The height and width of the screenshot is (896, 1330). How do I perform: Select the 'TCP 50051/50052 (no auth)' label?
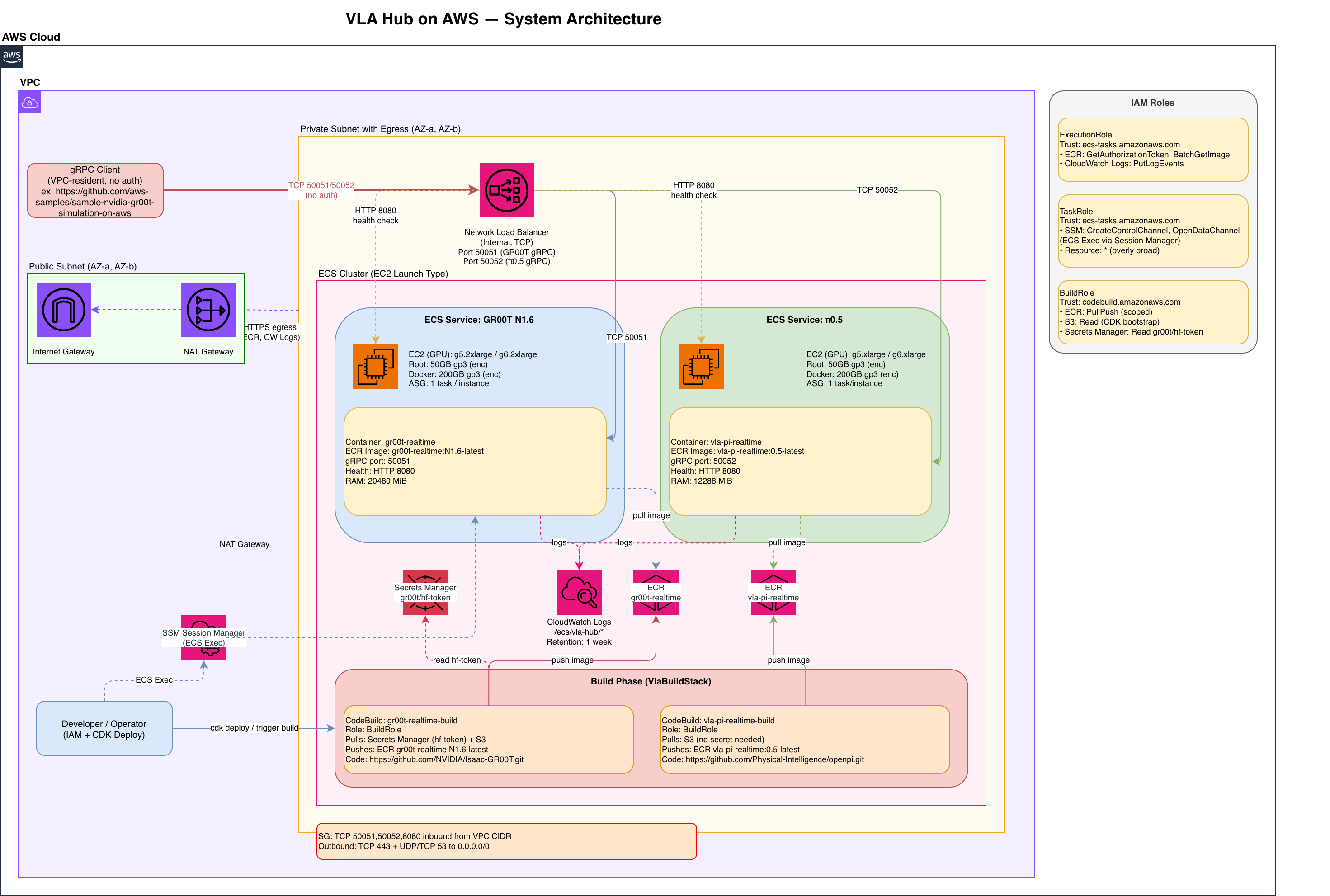321,190
